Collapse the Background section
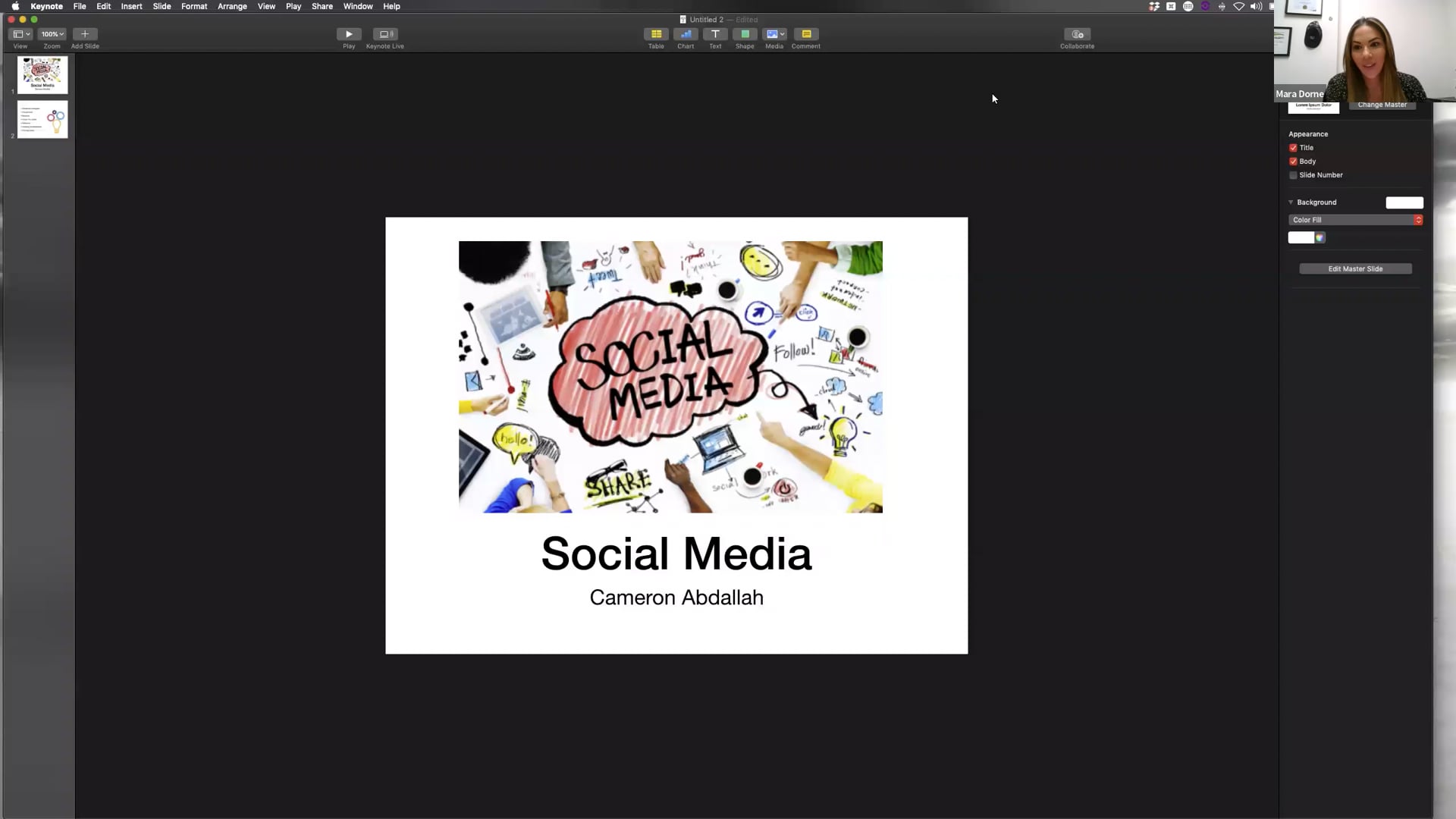 1291,202
